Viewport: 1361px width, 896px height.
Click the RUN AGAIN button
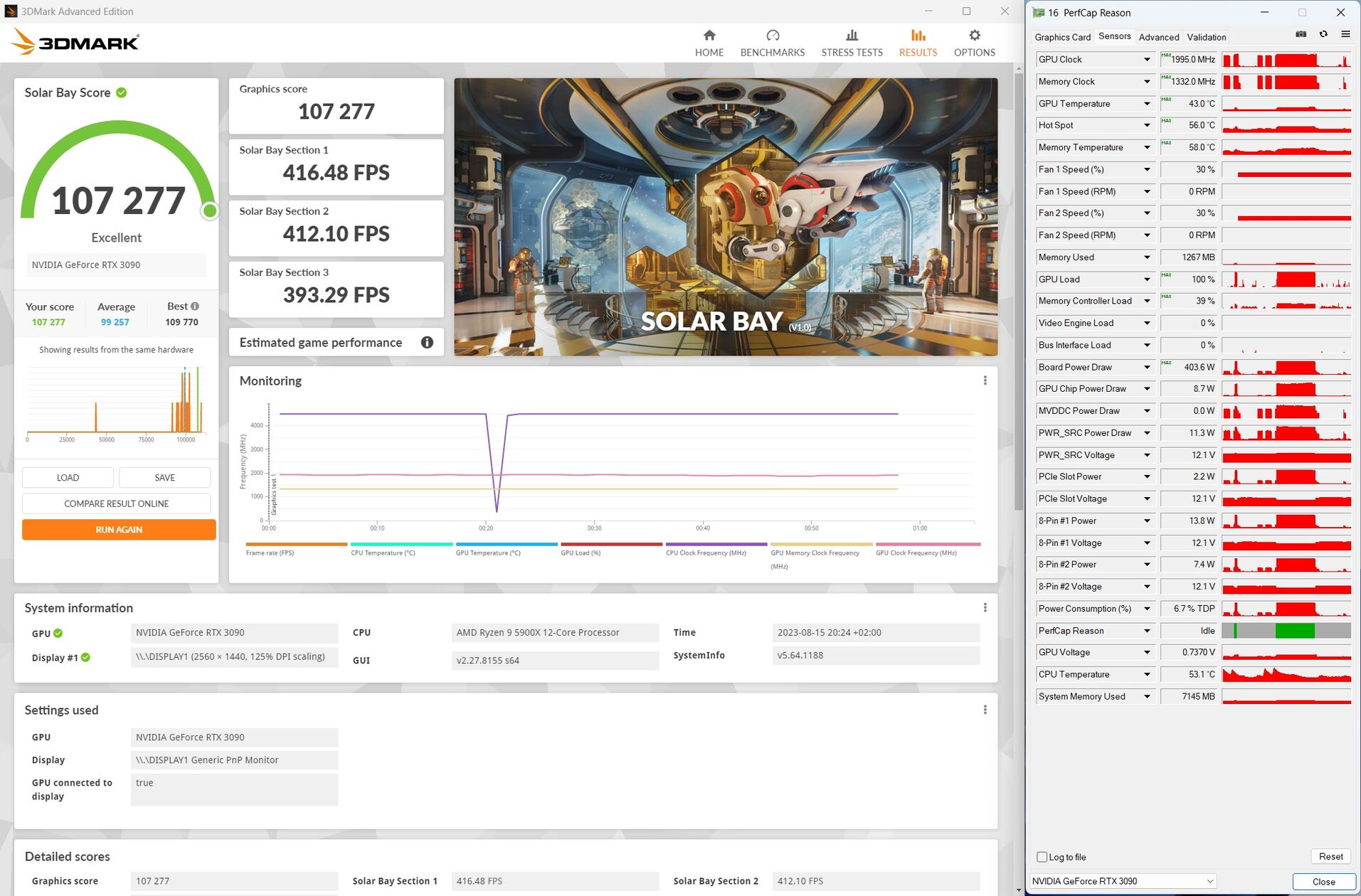pyautogui.click(x=119, y=530)
